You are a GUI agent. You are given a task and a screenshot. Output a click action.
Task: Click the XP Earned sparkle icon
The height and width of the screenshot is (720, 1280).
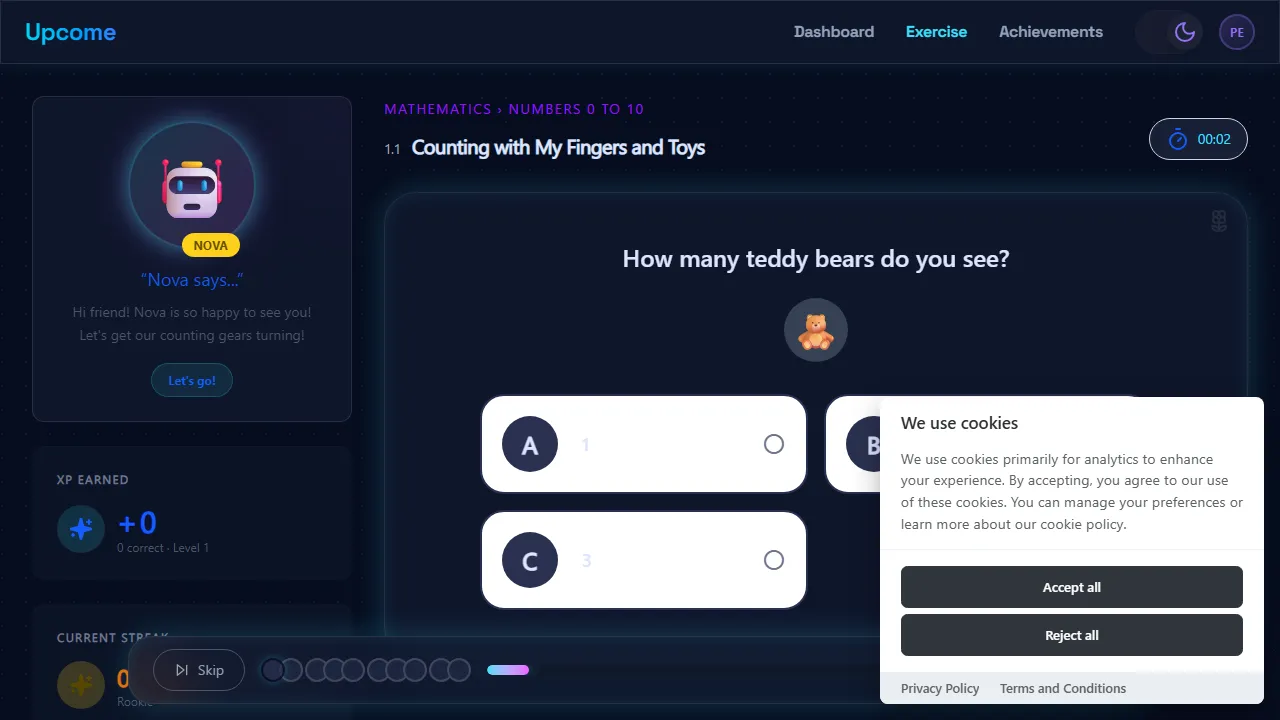point(81,529)
